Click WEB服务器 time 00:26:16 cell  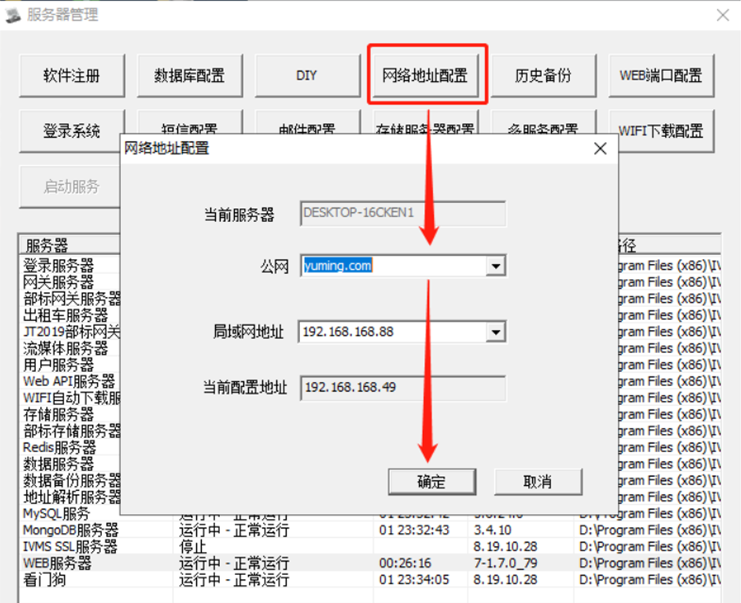pos(405,563)
